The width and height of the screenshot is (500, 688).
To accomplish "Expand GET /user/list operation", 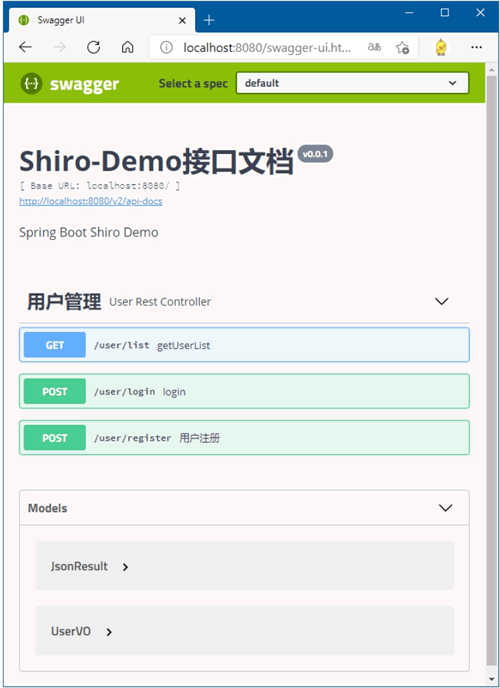I will [x=244, y=345].
